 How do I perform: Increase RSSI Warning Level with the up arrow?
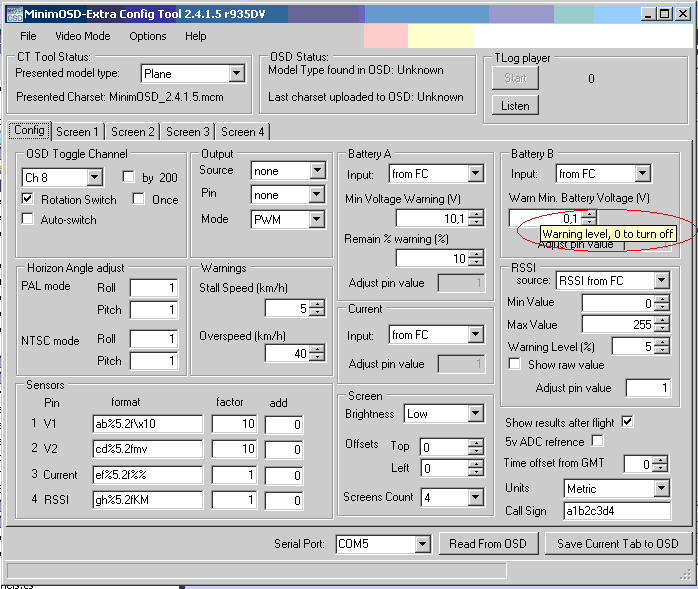pos(661,341)
